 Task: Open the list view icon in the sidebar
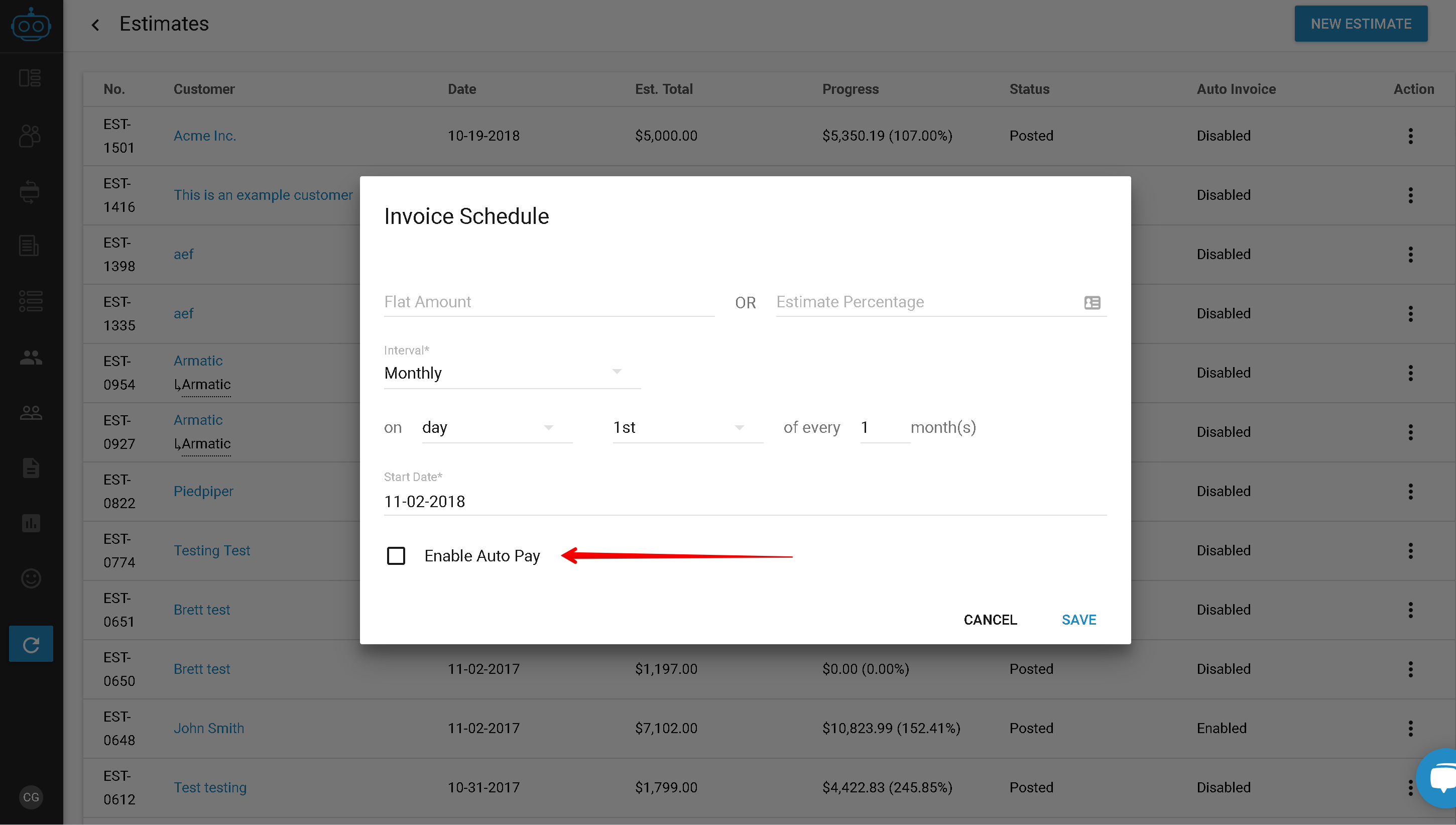pyautogui.click(x=31, y=301)
